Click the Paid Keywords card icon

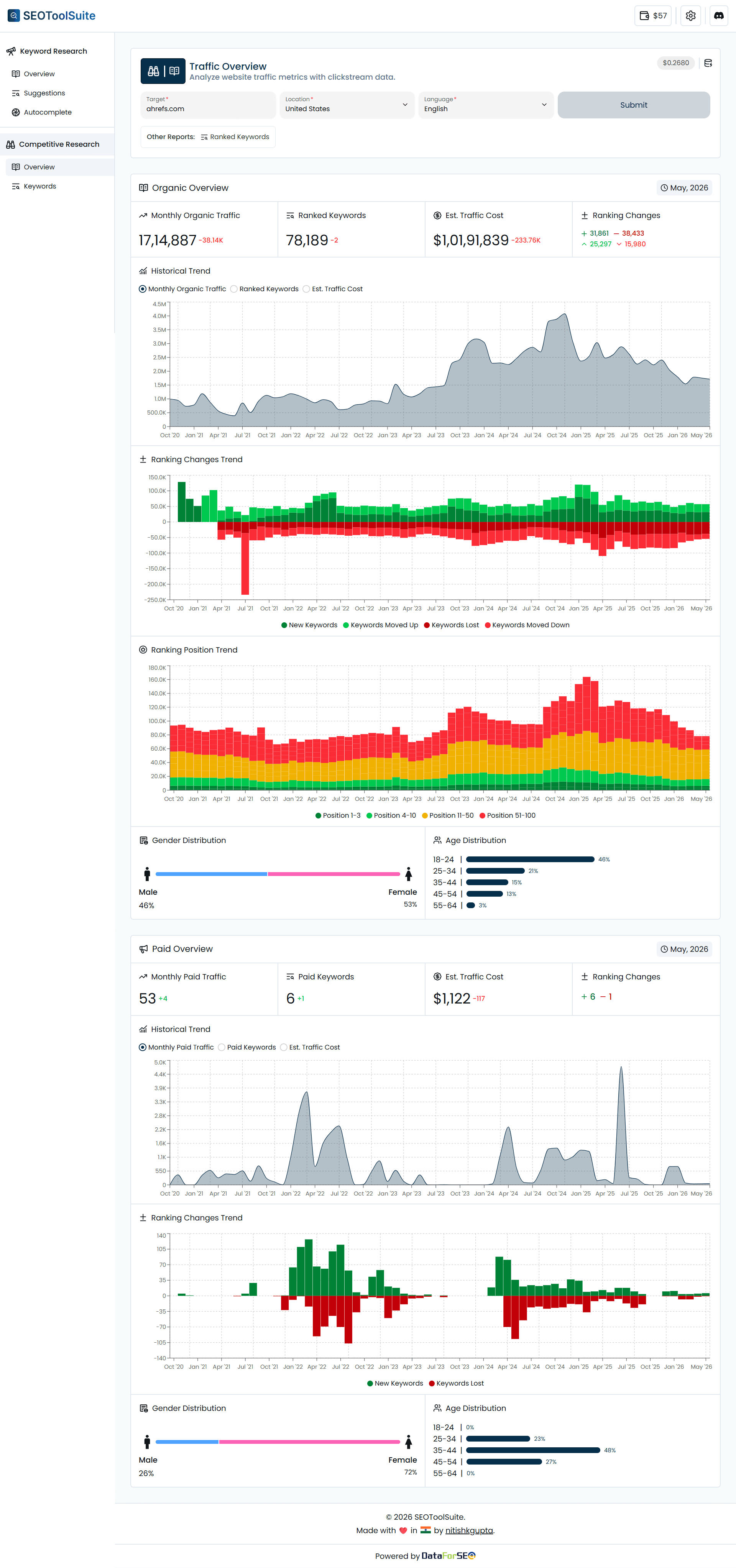291,977
